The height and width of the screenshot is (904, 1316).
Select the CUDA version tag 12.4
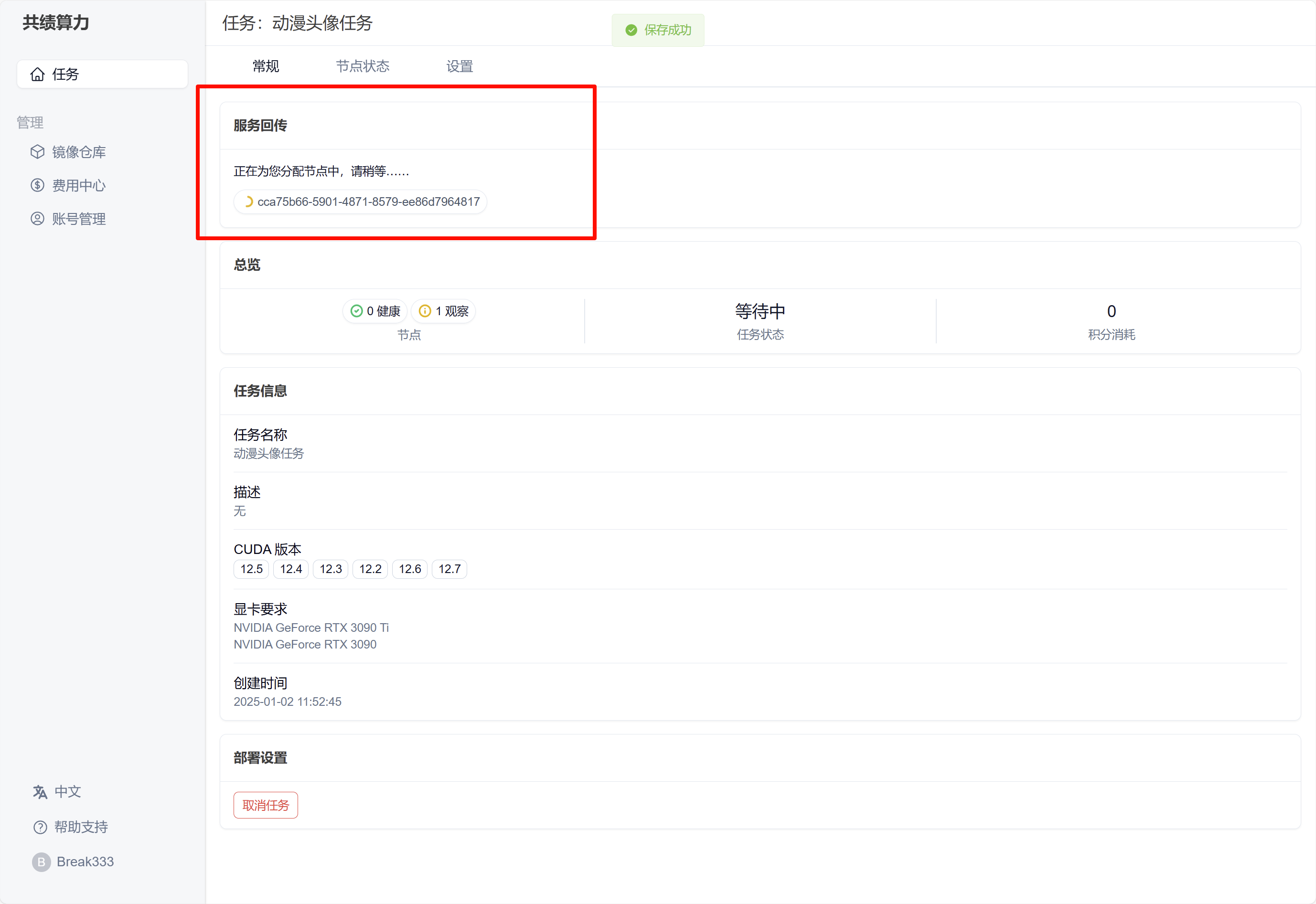tap(291, 569)
